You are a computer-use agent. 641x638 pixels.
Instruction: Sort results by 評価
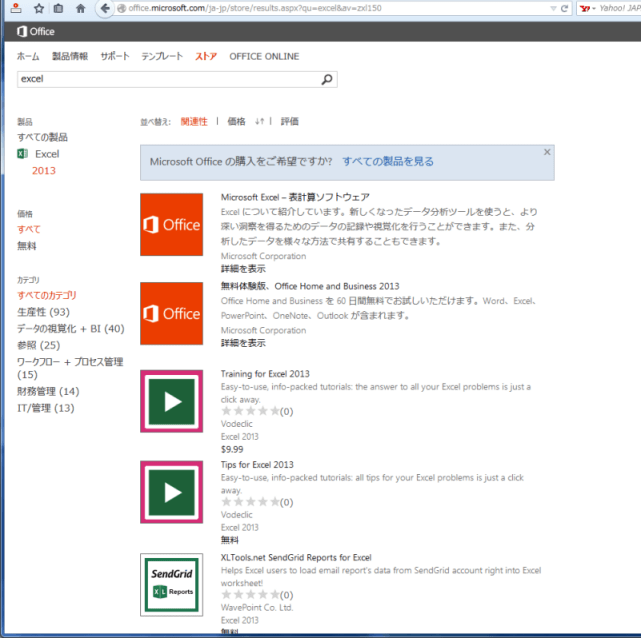[x=289, y=121]
